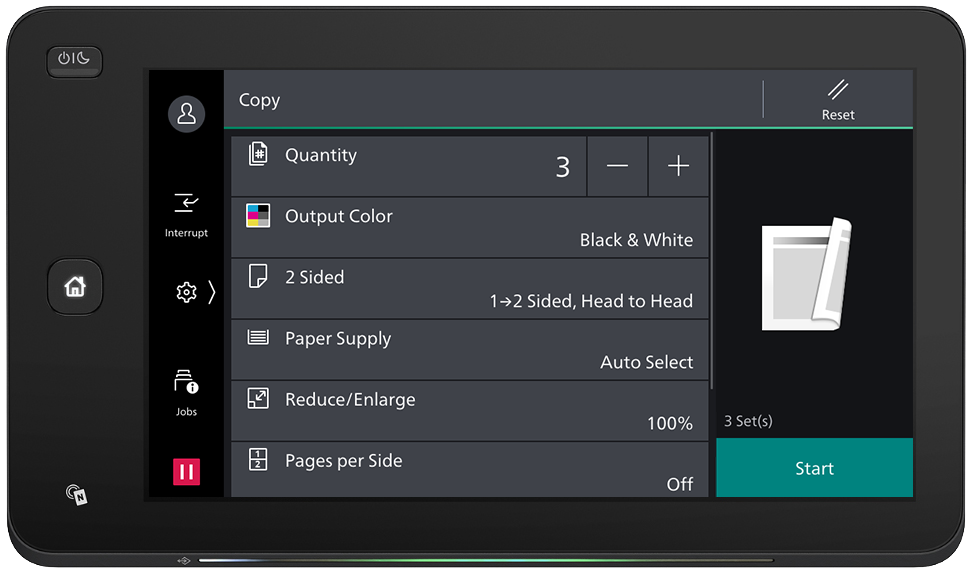Viewport: 970px width, 570px height.
Task: Select the Interrupt icon
Action: pyautogui.click(x=186, y=203)
